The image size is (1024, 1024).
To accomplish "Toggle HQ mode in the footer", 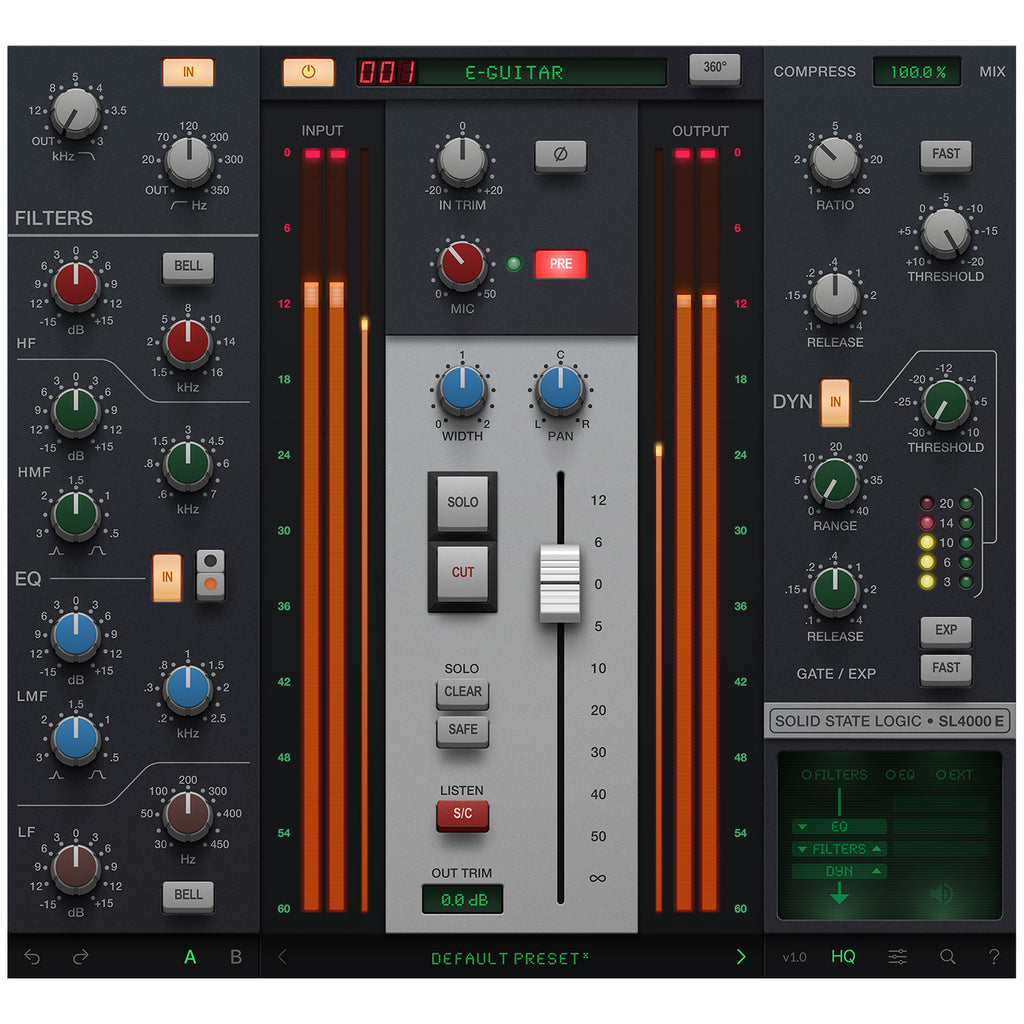I will (843, 957).
